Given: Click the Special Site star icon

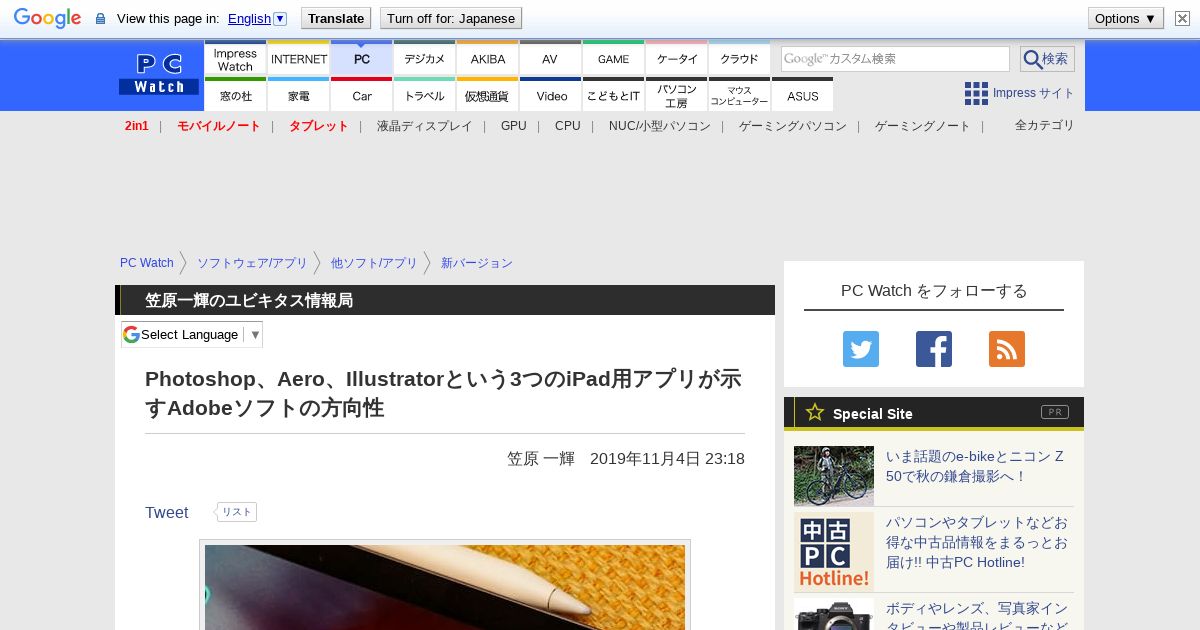Looking at the screenshot, I should (x=815, y=412).
